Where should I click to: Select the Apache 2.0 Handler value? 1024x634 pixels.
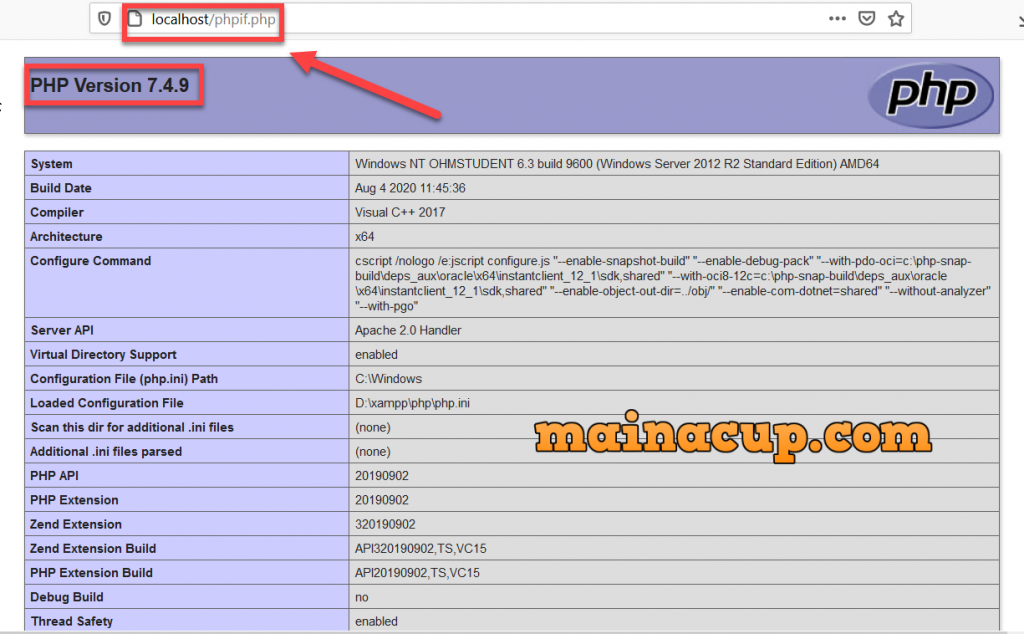point(408,330)
